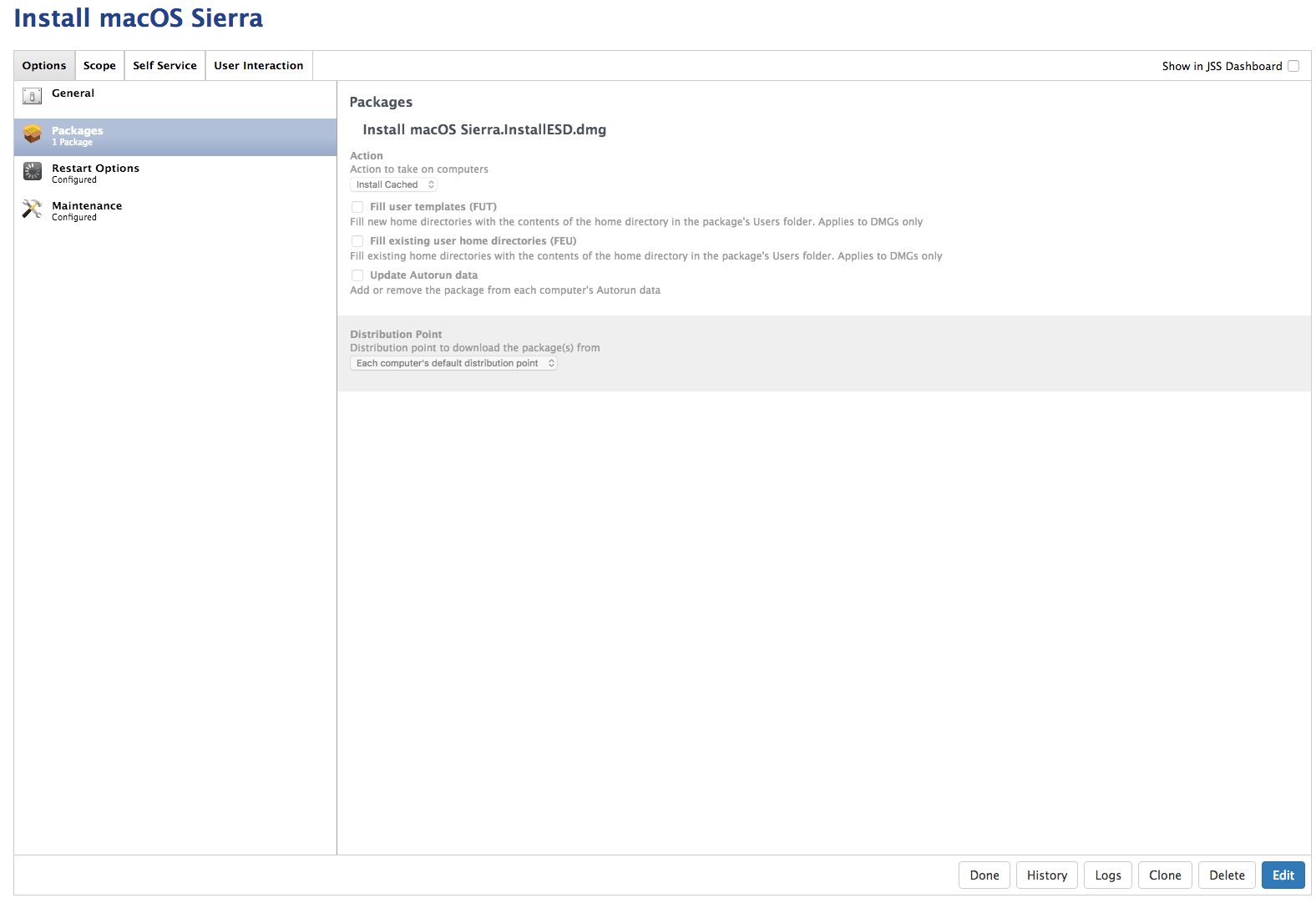Click the General payload icon
This screenshot has width=1316, height=903.
click(x=33, y=96)
